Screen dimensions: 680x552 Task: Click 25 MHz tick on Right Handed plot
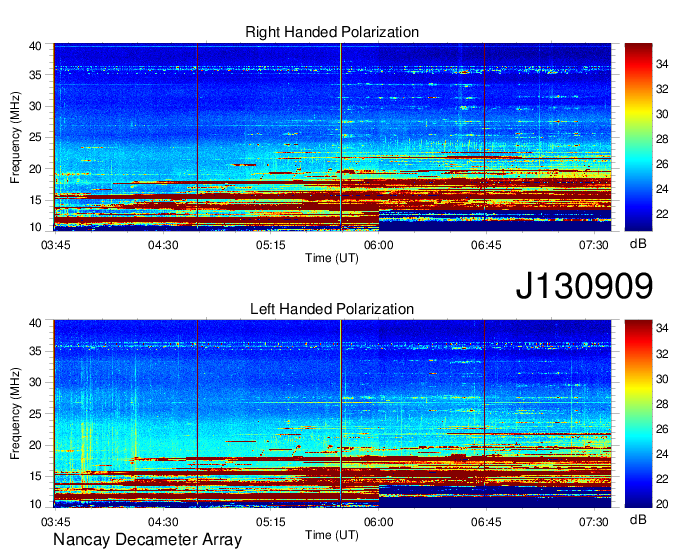coord(35,137)
